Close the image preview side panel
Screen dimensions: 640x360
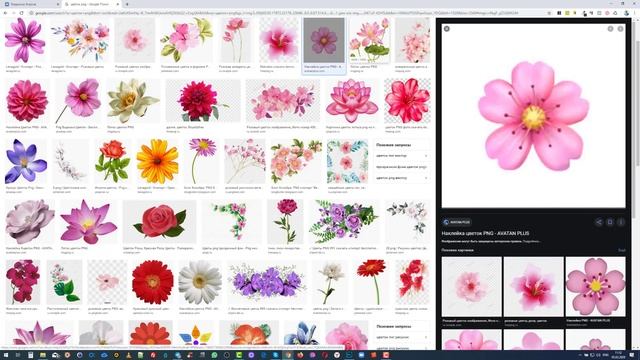coord(447,29)
